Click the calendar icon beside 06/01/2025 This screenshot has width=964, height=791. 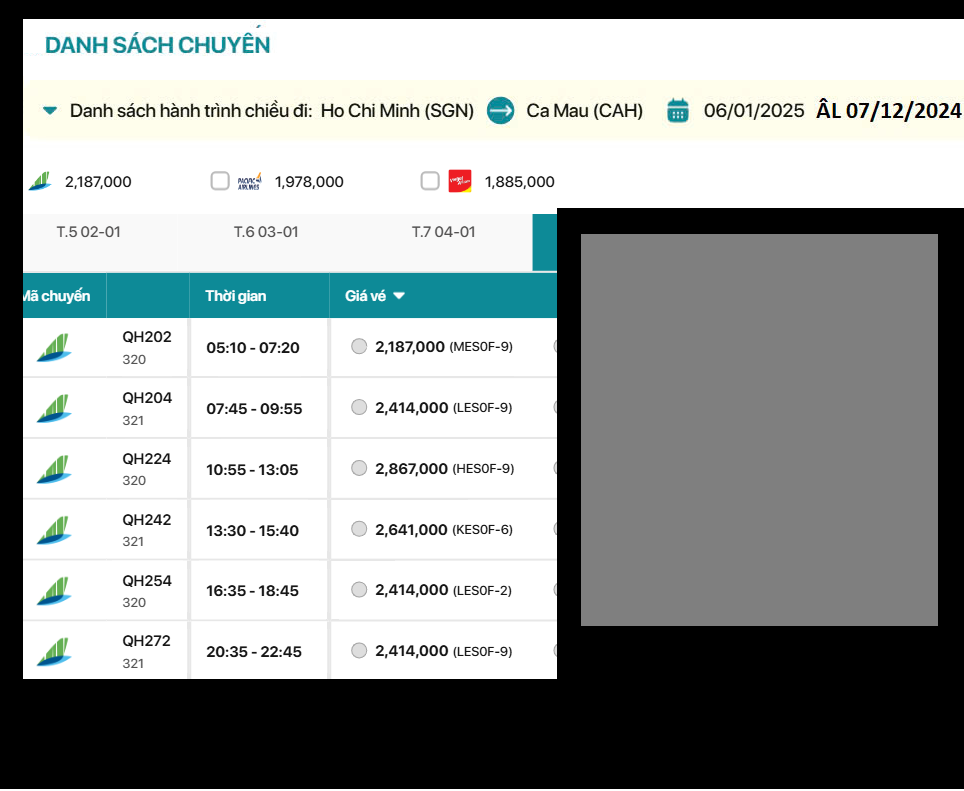[678, 110]
